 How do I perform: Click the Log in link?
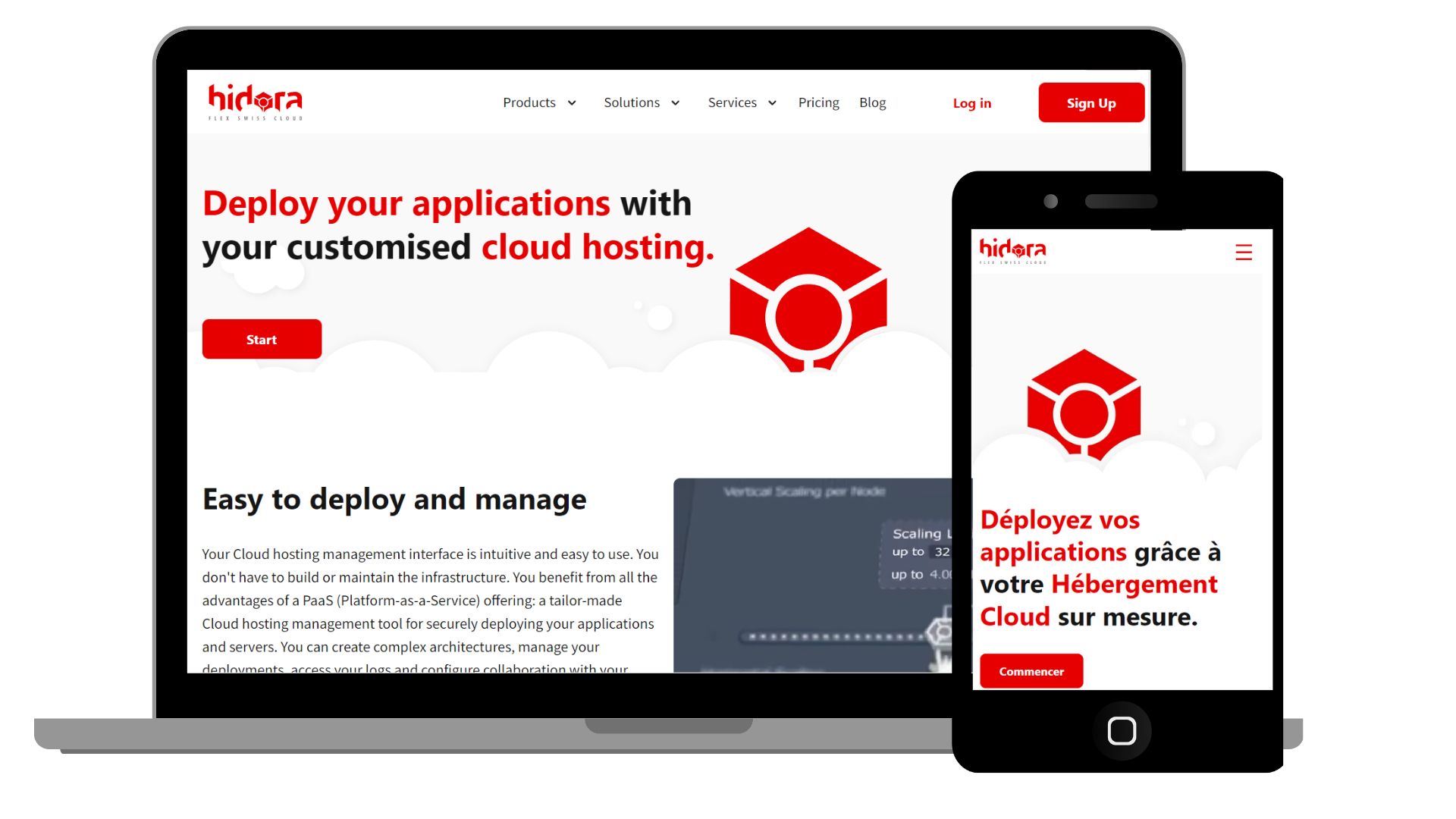point(971,103)
